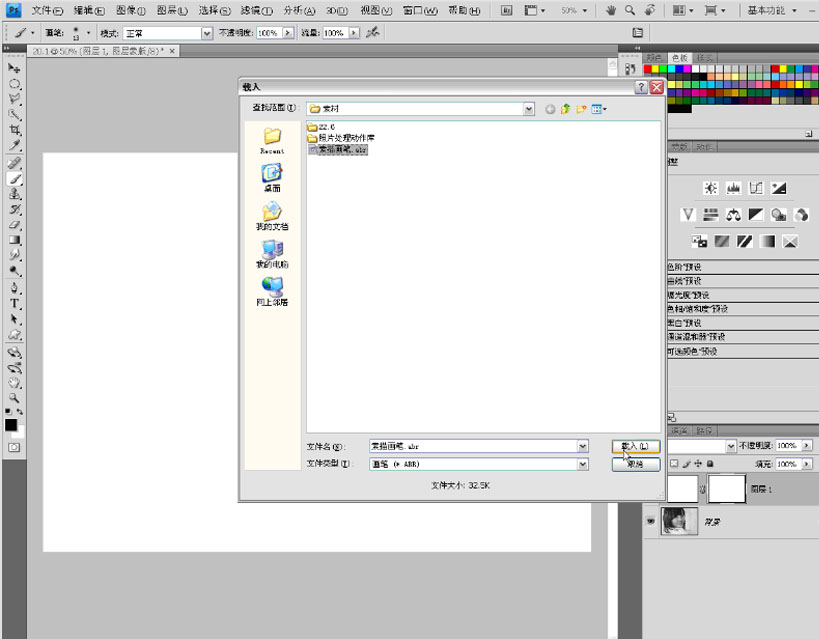Select the Move tool
The image size is (819, 639).
14,68
